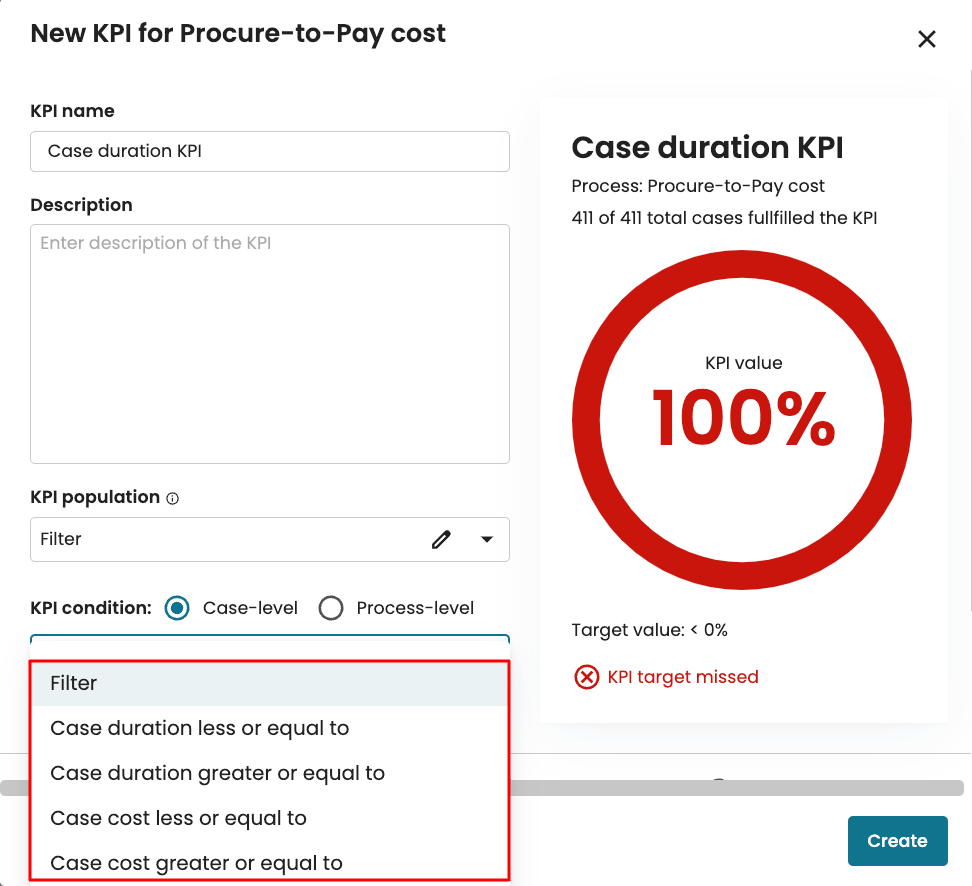Image resolution: width=972 pixels, height=886 pixels.
Task: Click the red KPI target missed icon
Action: coord(586,677)
